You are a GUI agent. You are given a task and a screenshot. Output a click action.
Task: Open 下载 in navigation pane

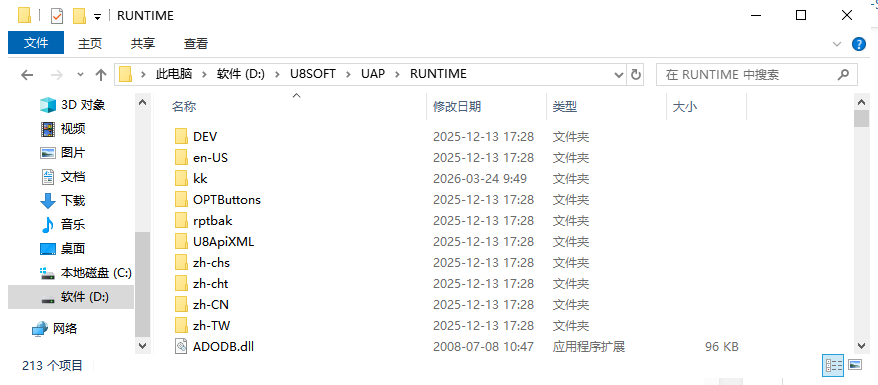coord(63,200)
